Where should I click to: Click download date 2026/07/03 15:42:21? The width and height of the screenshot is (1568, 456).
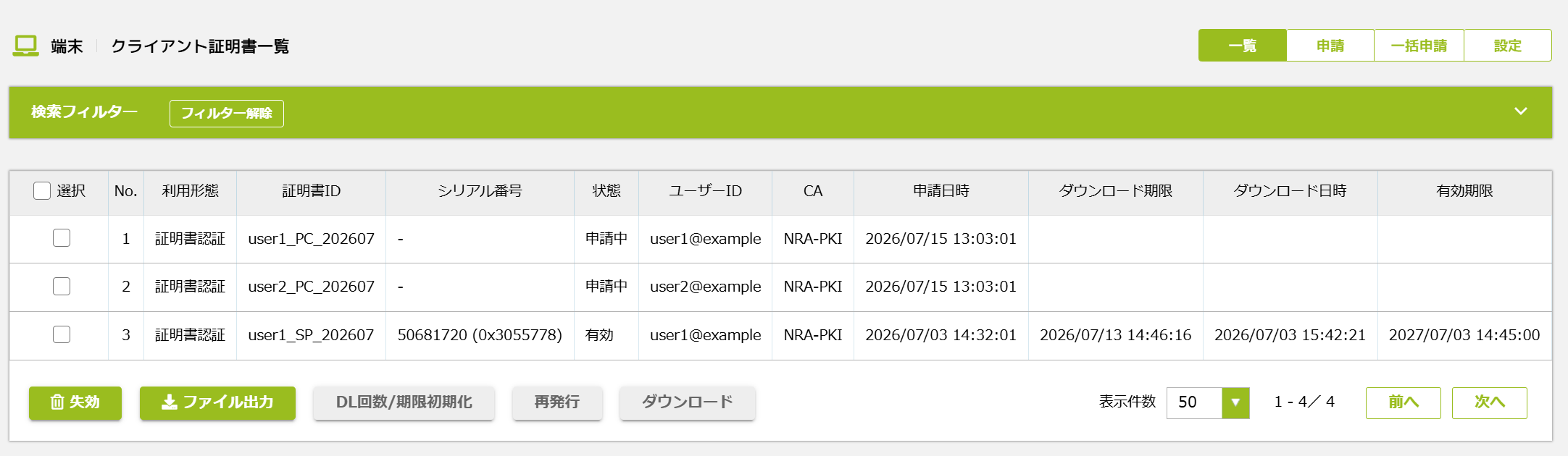[1290, 335]
